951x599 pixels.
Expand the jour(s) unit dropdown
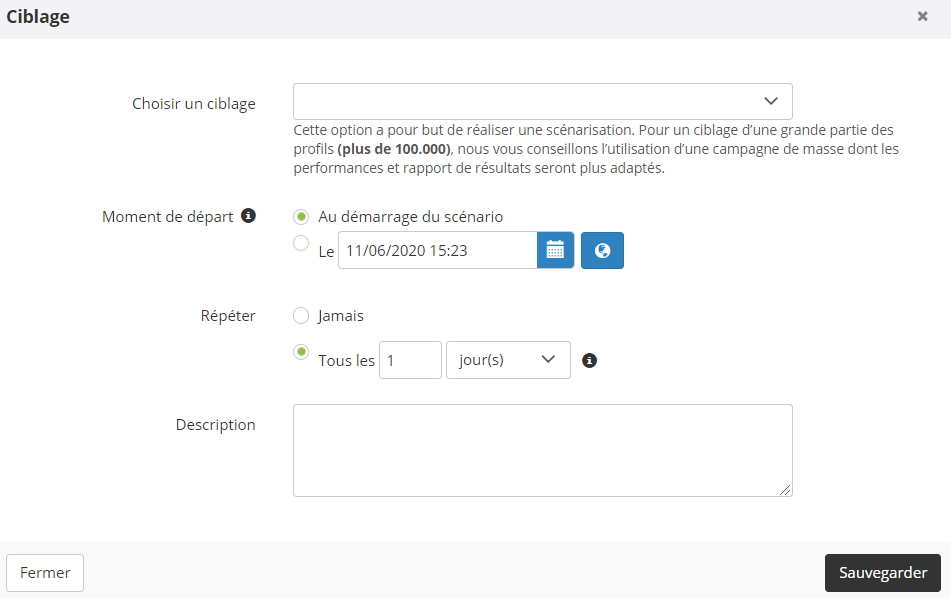[508, 360]
